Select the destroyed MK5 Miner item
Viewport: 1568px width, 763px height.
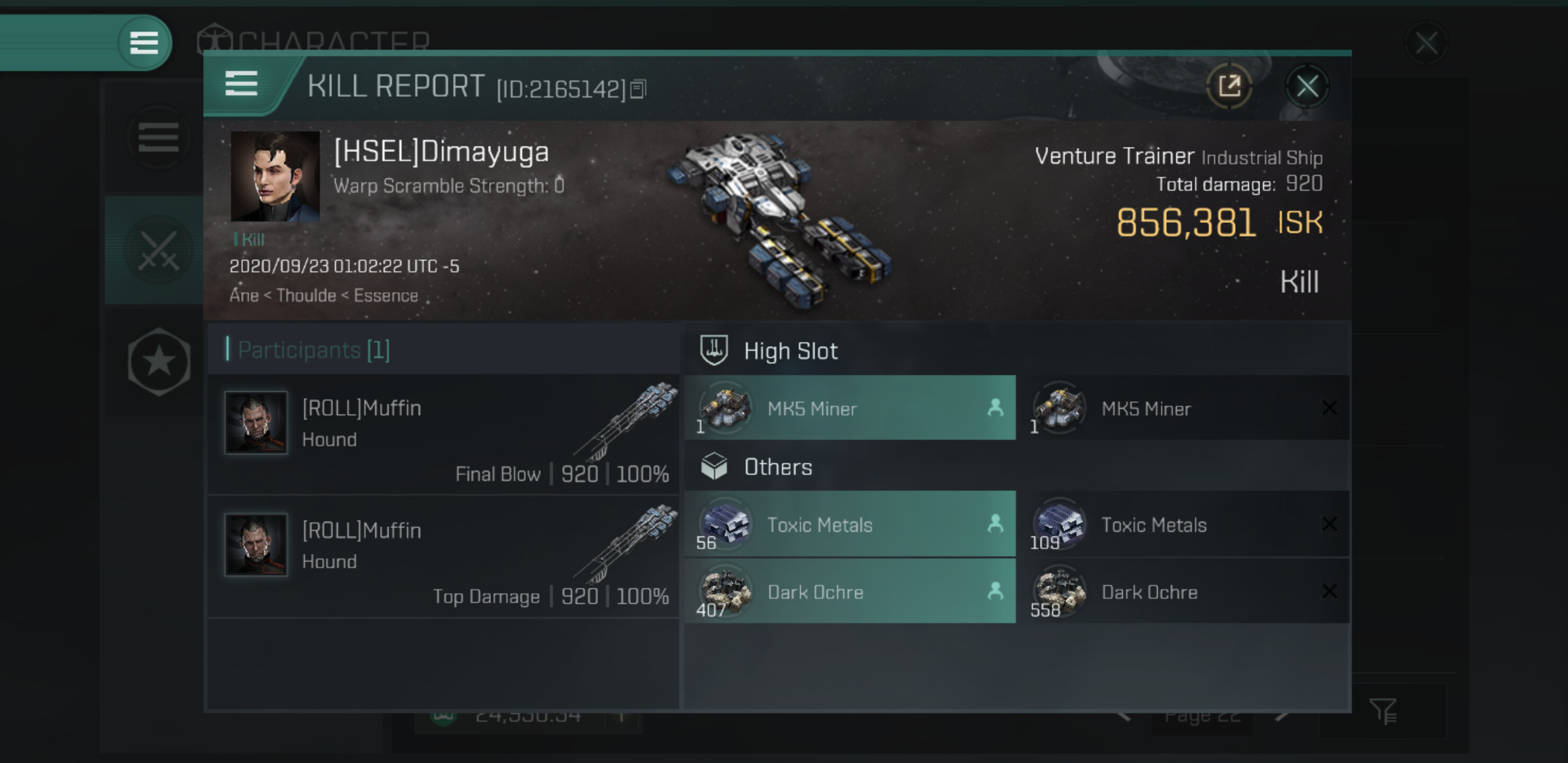[x=1183, y=408]
